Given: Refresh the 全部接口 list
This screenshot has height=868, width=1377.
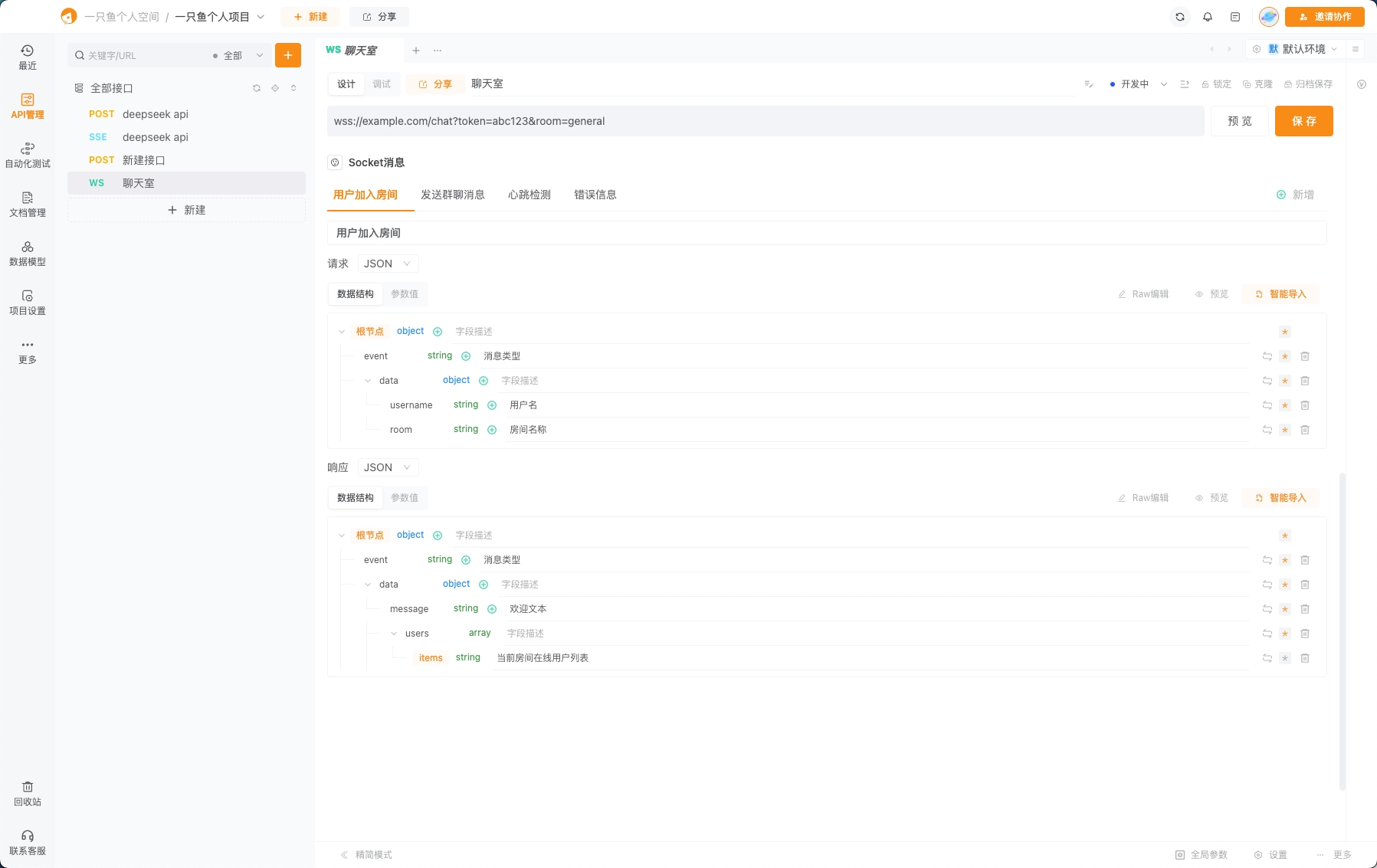Looking at the screenshot, I should [x=257, y=88].
